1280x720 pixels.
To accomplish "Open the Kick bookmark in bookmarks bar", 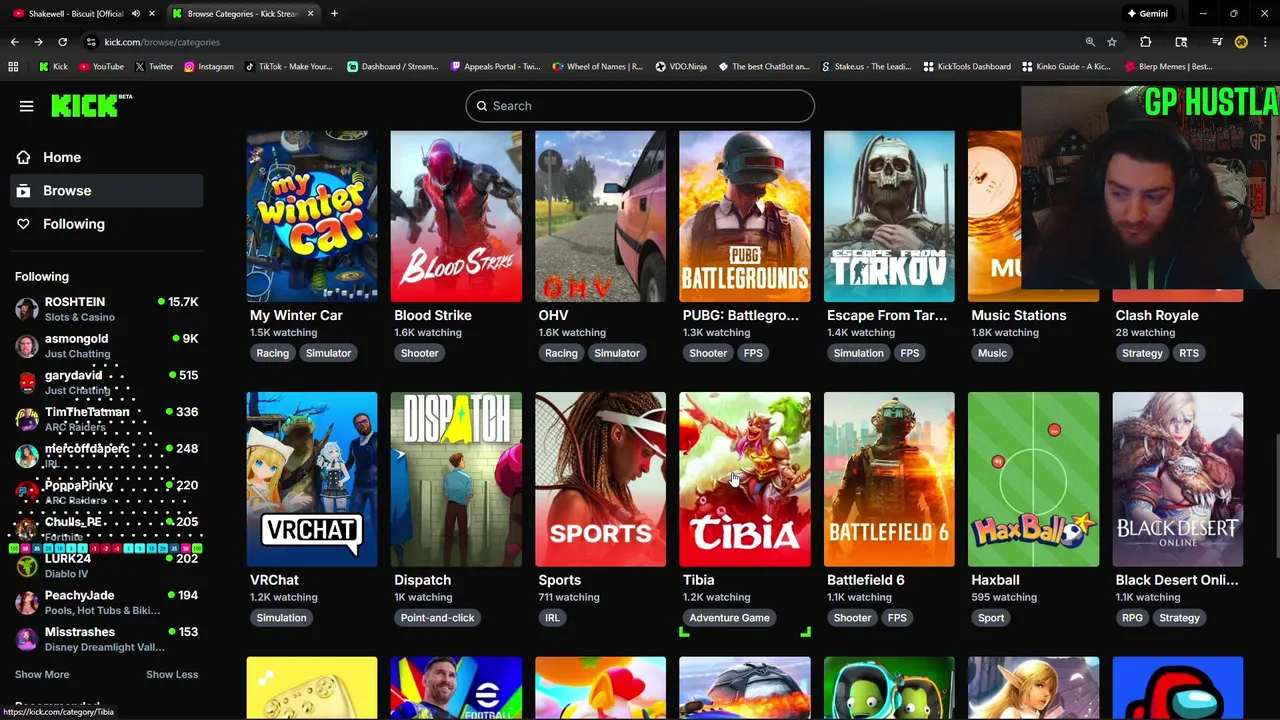I will (53, 67).
